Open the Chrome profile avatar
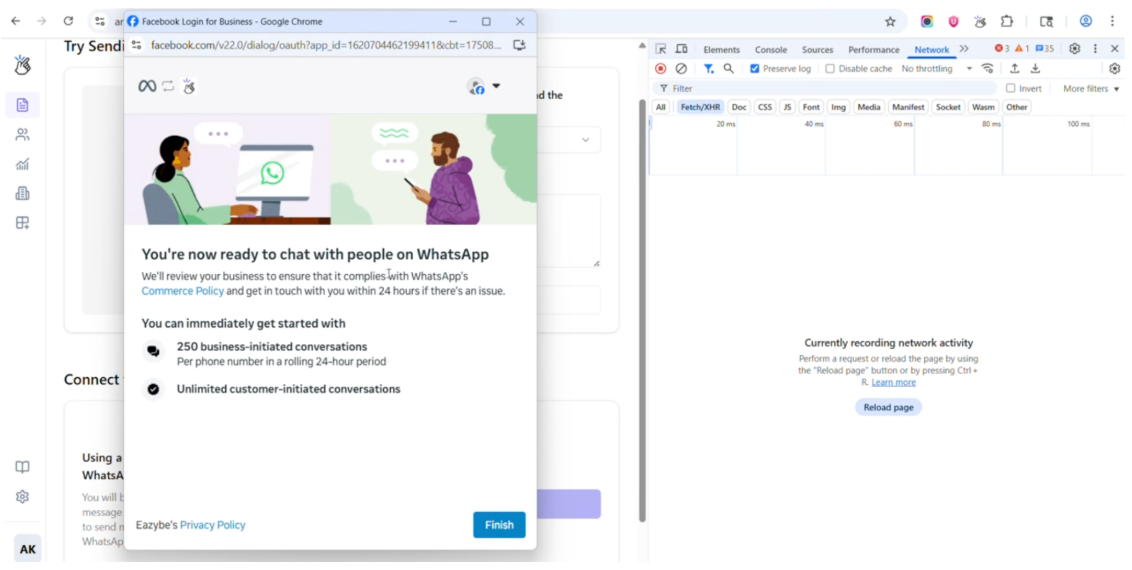Screen dimensions: 1132x570 [x=1085, y=21]
